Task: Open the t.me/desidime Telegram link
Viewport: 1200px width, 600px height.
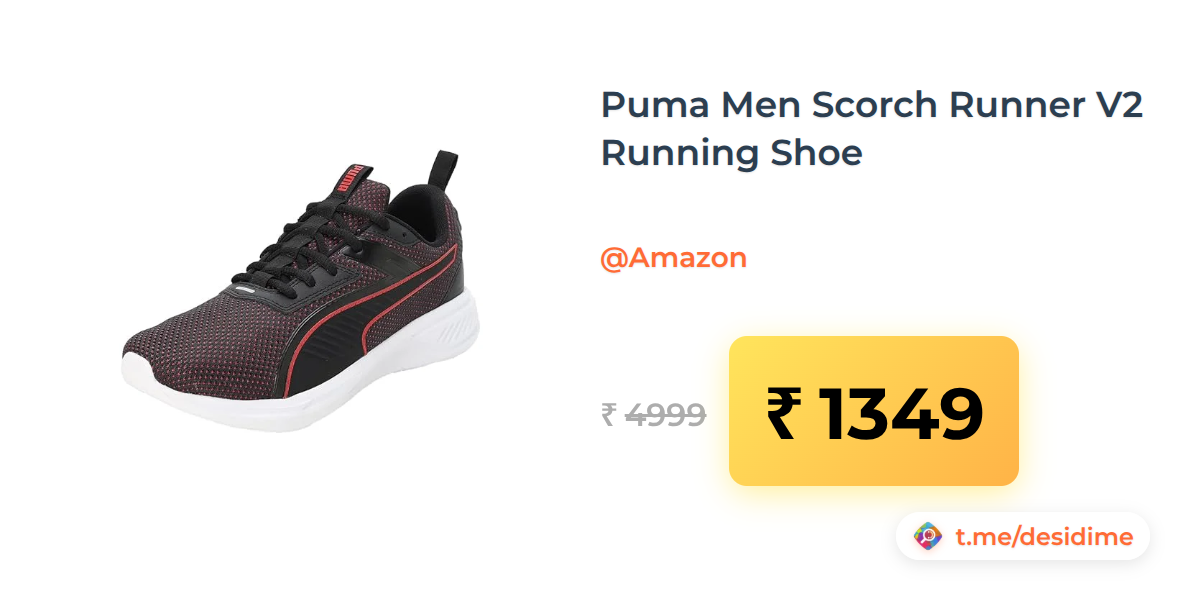Action: 1044,537
